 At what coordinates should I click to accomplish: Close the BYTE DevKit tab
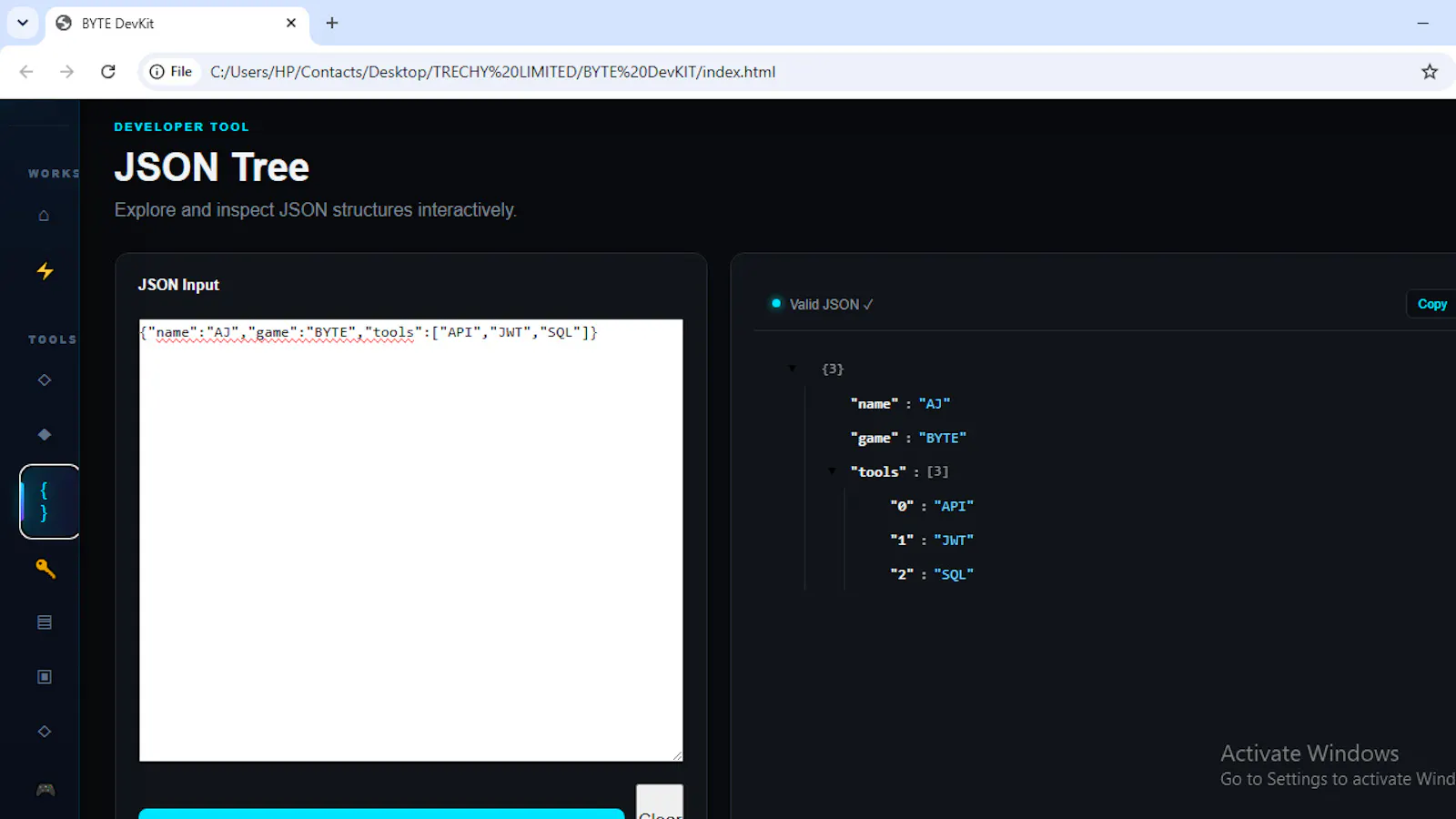[x=291, y=23]
